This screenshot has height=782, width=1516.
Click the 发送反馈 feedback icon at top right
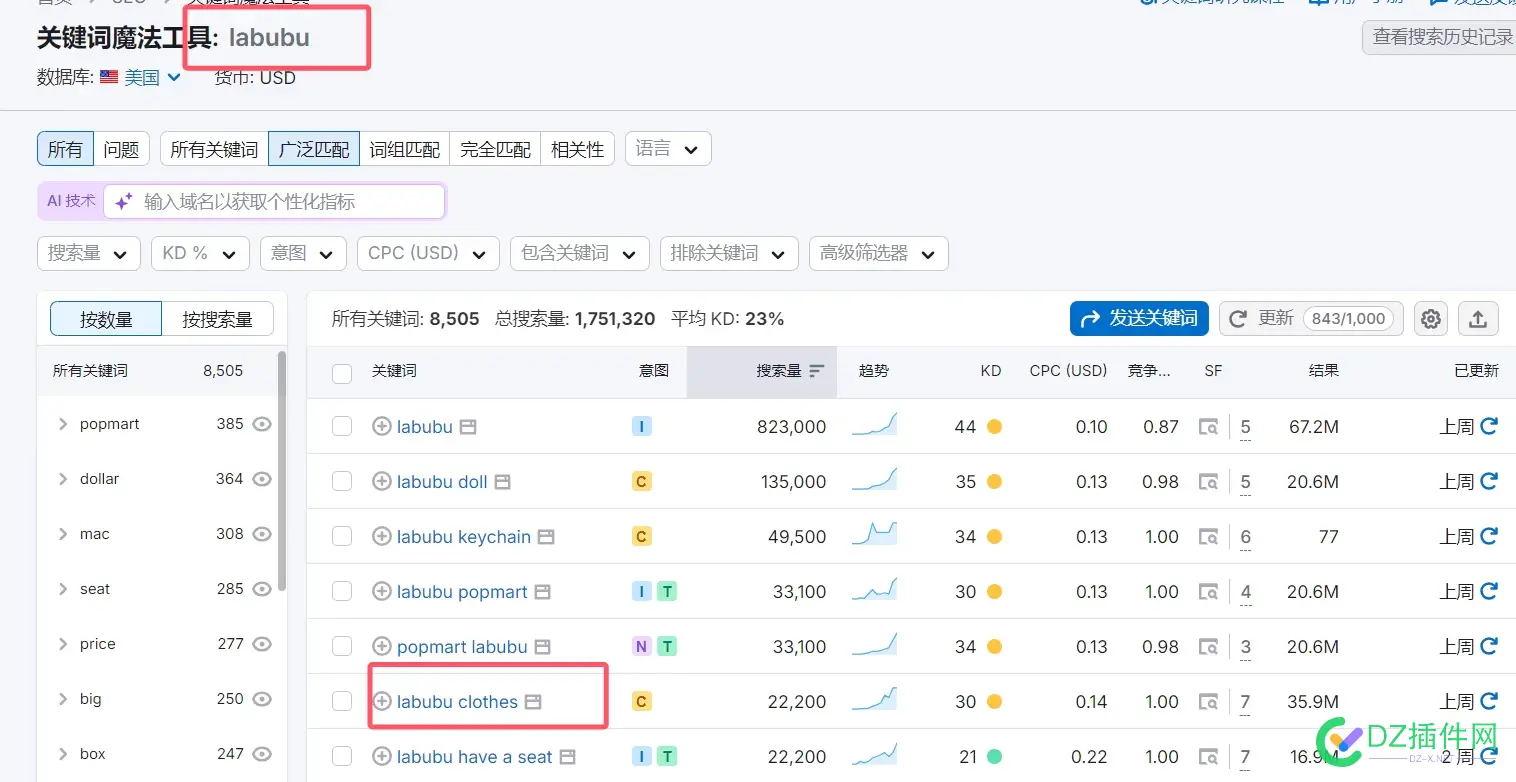pyautogui.click(x=1440, y=2)
